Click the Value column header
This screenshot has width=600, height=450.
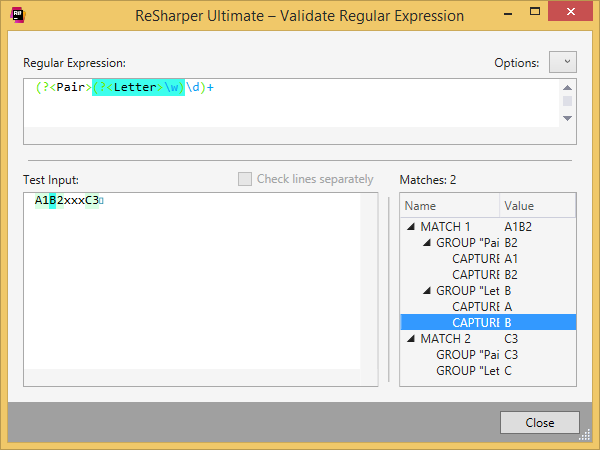click(537, 205)
